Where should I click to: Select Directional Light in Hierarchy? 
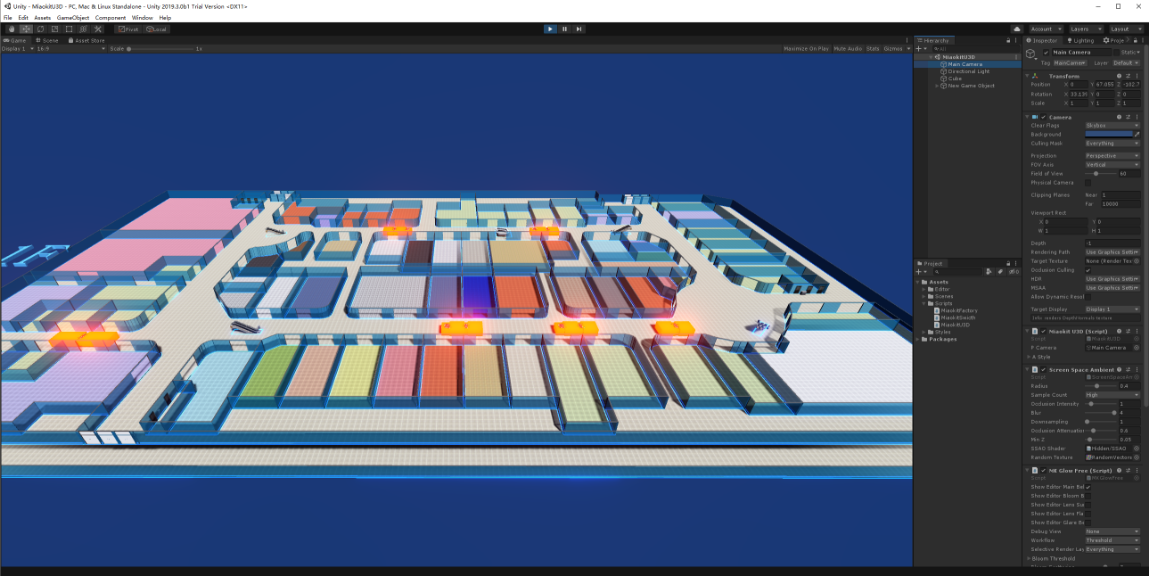pyautogui.click(x=968, y=71)
